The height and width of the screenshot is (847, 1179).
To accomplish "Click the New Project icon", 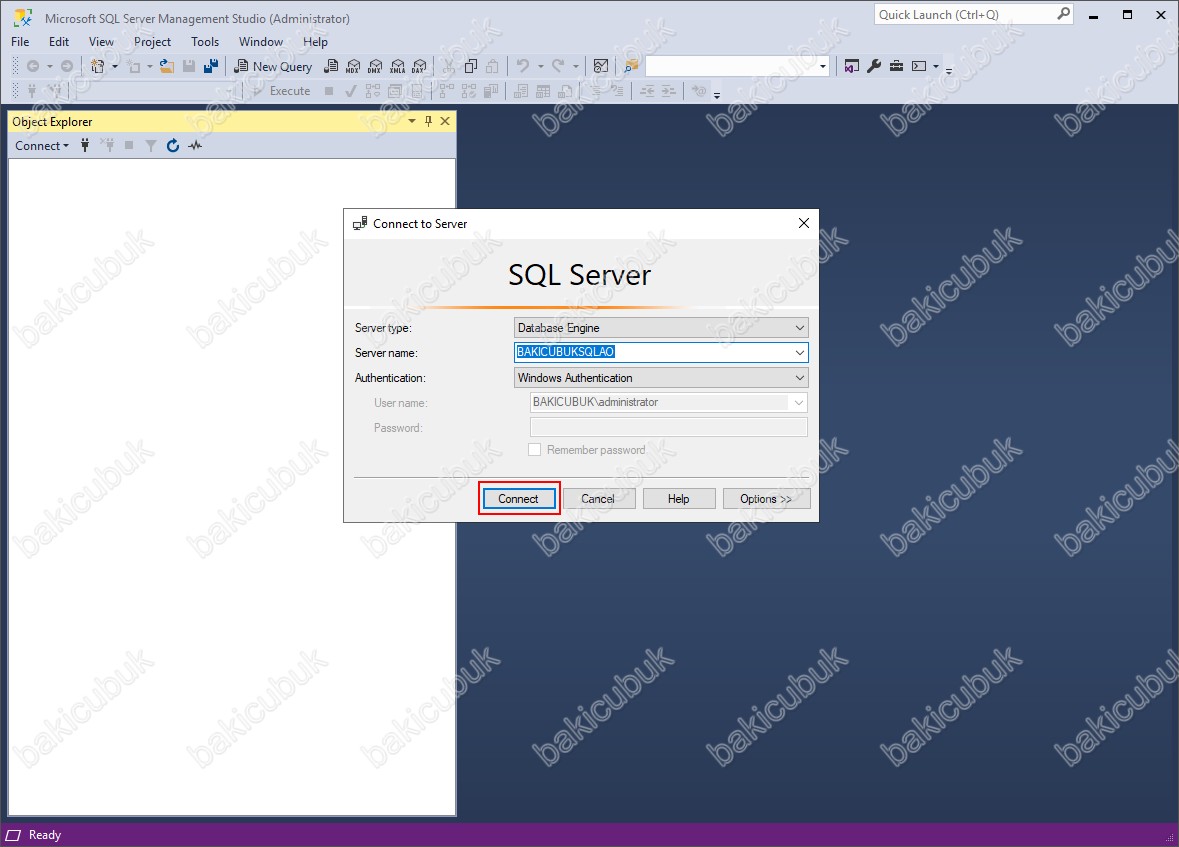I will (x=98, y=66).
